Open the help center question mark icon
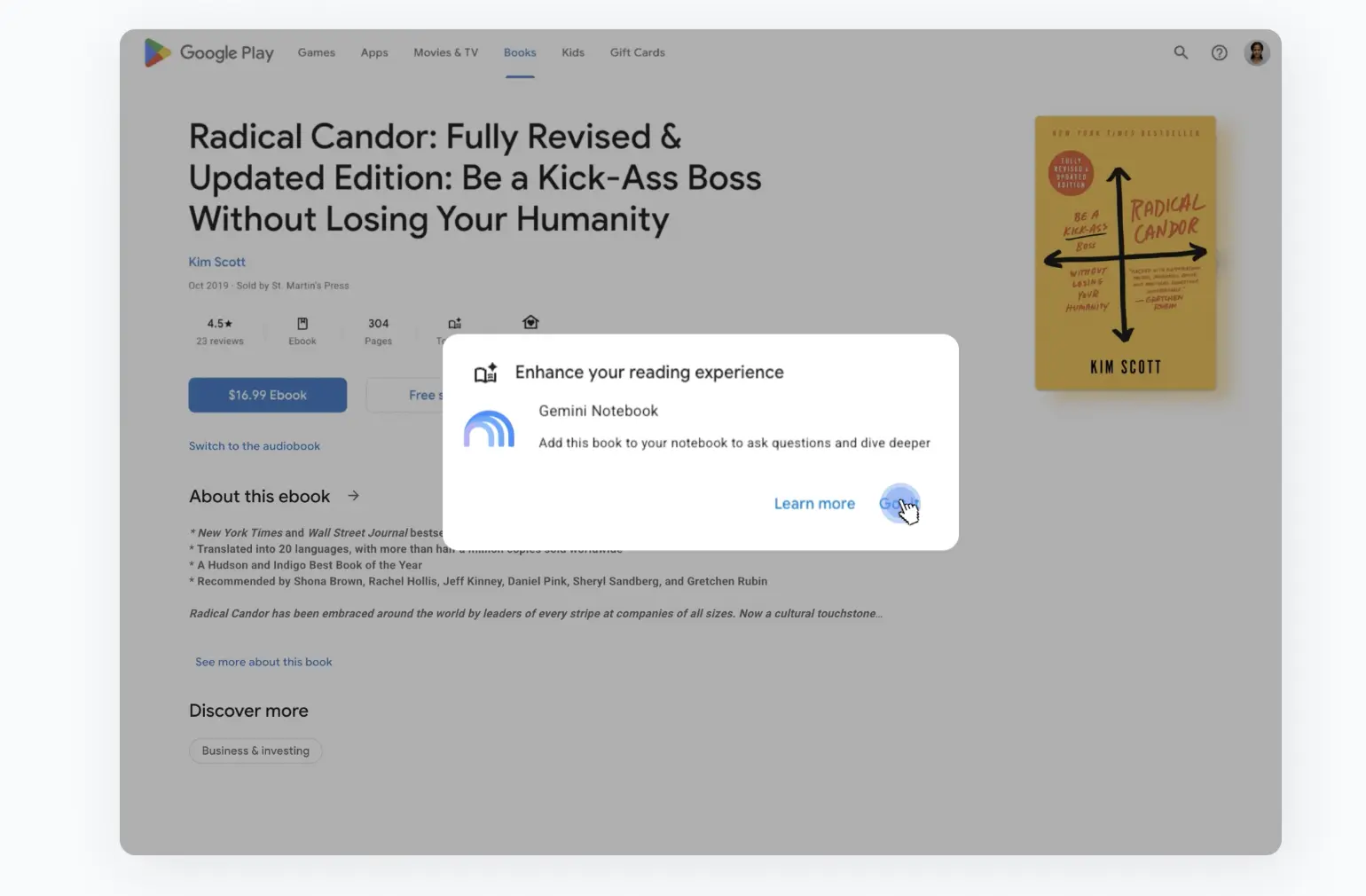The width and height of the screenshot is (1366, 896). tap(1220, 52)
